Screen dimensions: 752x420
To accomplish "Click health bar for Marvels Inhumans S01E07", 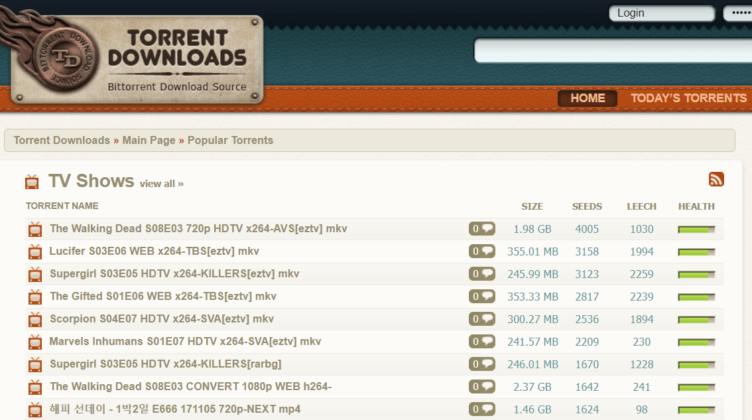I will (696, 342).
